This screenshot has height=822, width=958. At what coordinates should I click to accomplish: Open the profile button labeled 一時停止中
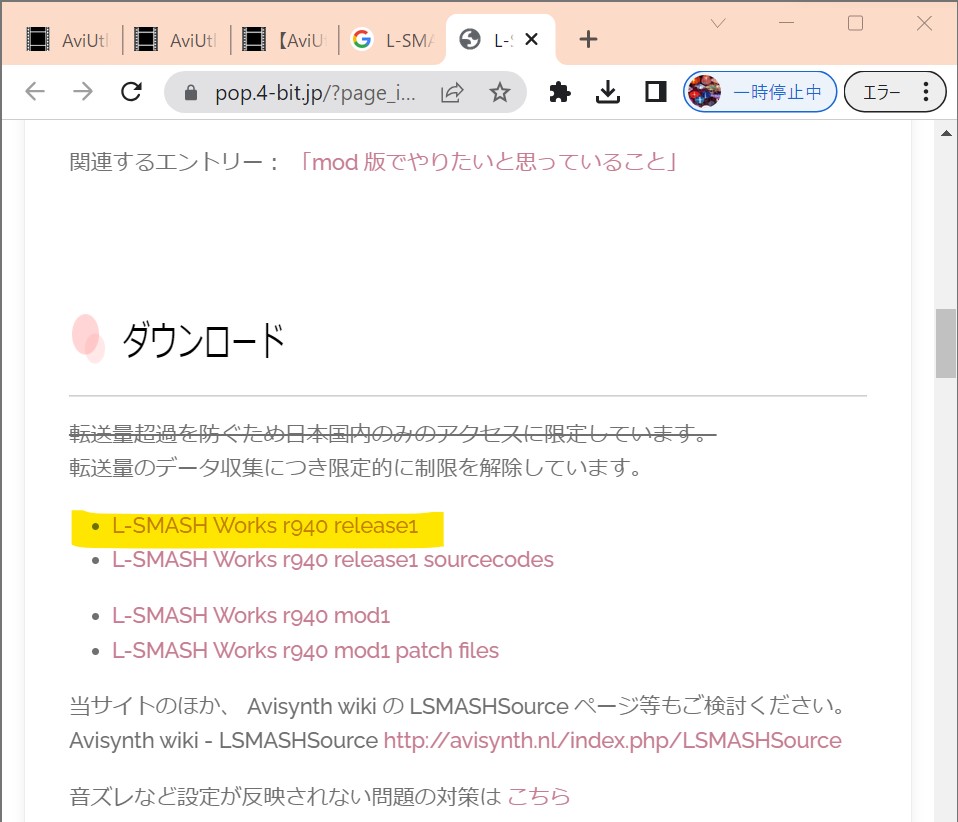[x=760, y=92]
